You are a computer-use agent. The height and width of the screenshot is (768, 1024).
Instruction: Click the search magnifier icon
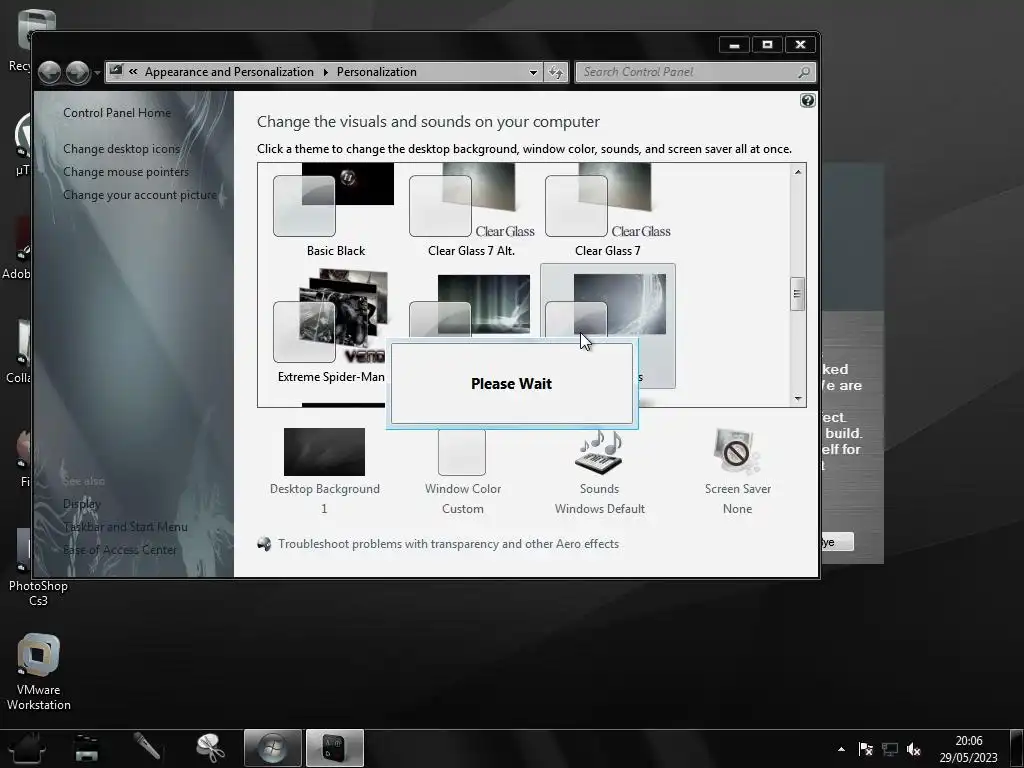click(x=804, y=72)
